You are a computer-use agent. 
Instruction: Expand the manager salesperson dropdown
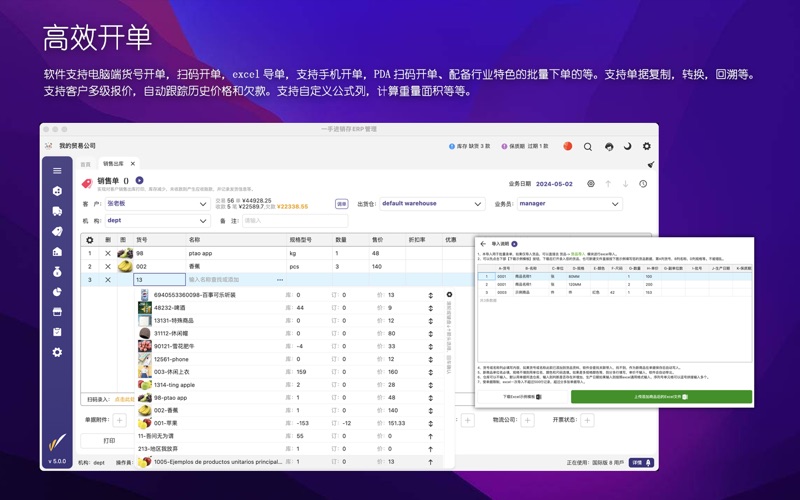tap(569, 204)
